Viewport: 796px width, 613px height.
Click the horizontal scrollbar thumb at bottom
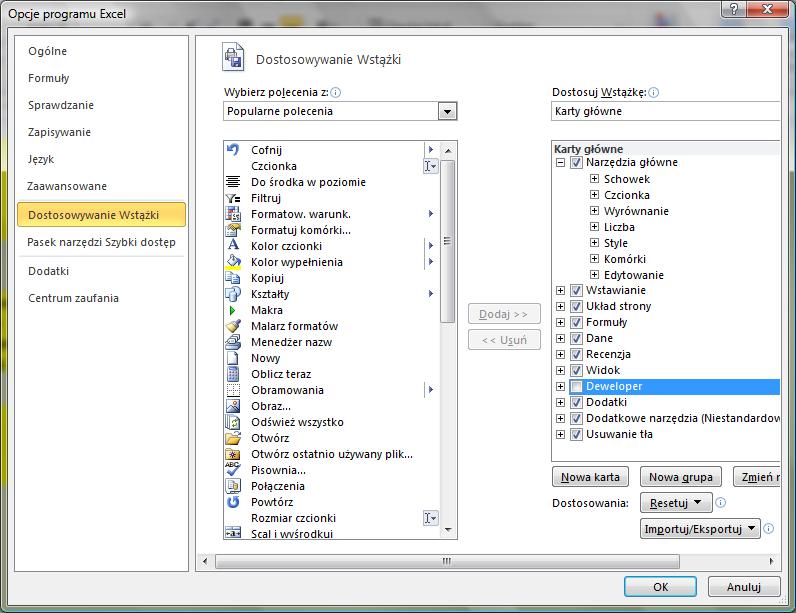(x=447, y=561)
